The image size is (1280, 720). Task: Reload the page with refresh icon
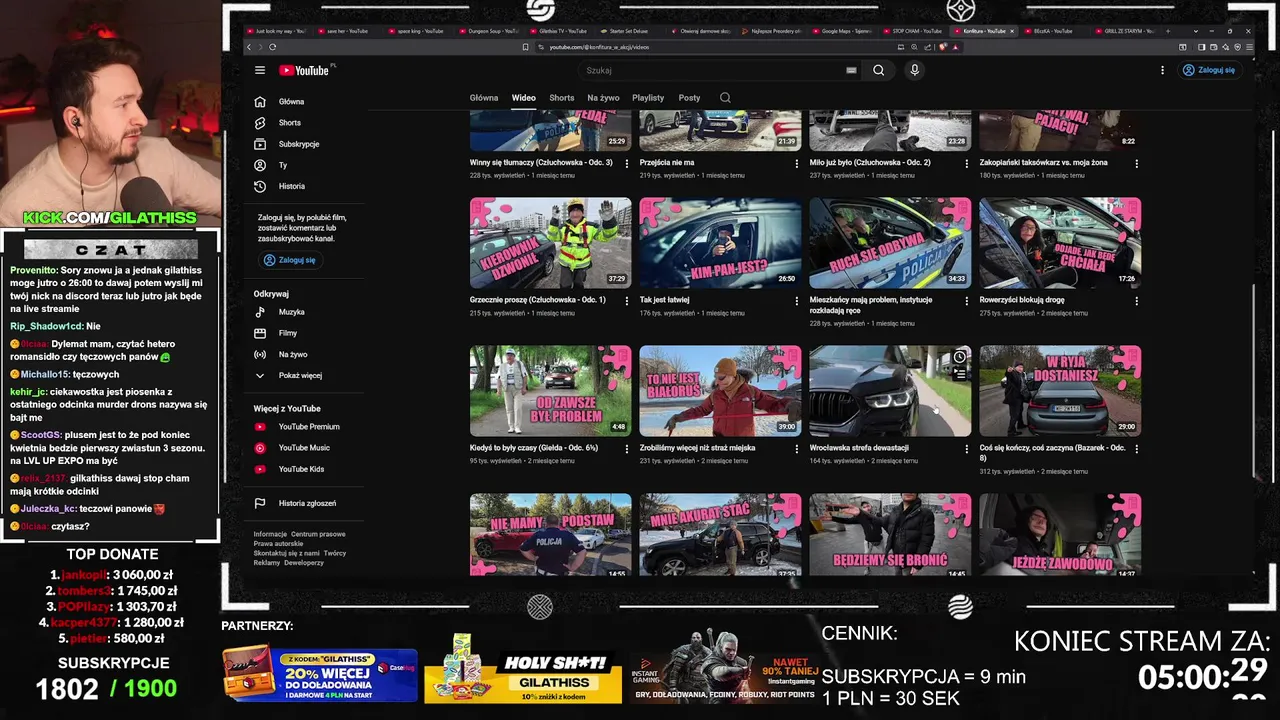tap(272, 47)
